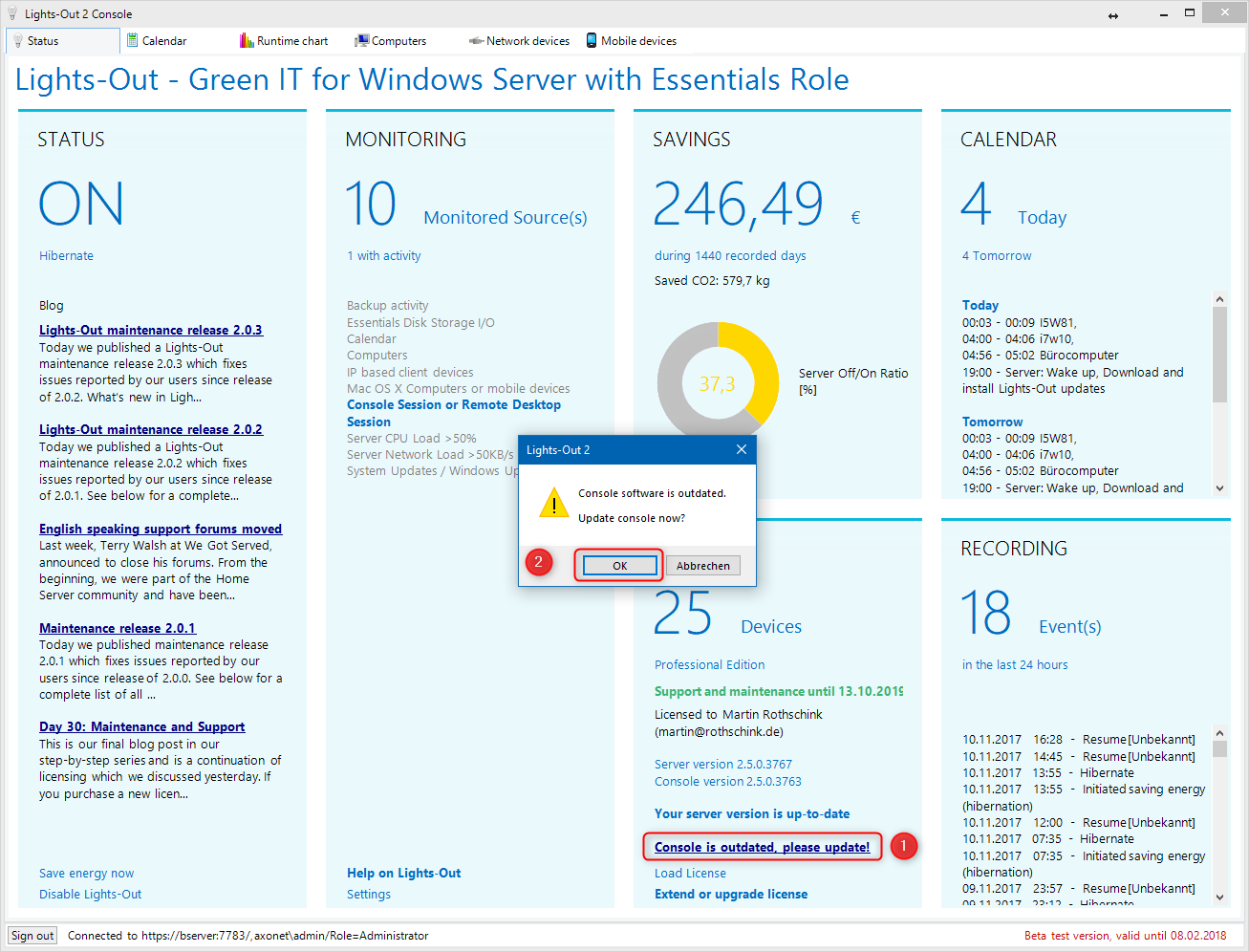Viewport: 1249px width, 952px height.
Task: Click the Mobile devices phone icon
Action: coord(592,40)
